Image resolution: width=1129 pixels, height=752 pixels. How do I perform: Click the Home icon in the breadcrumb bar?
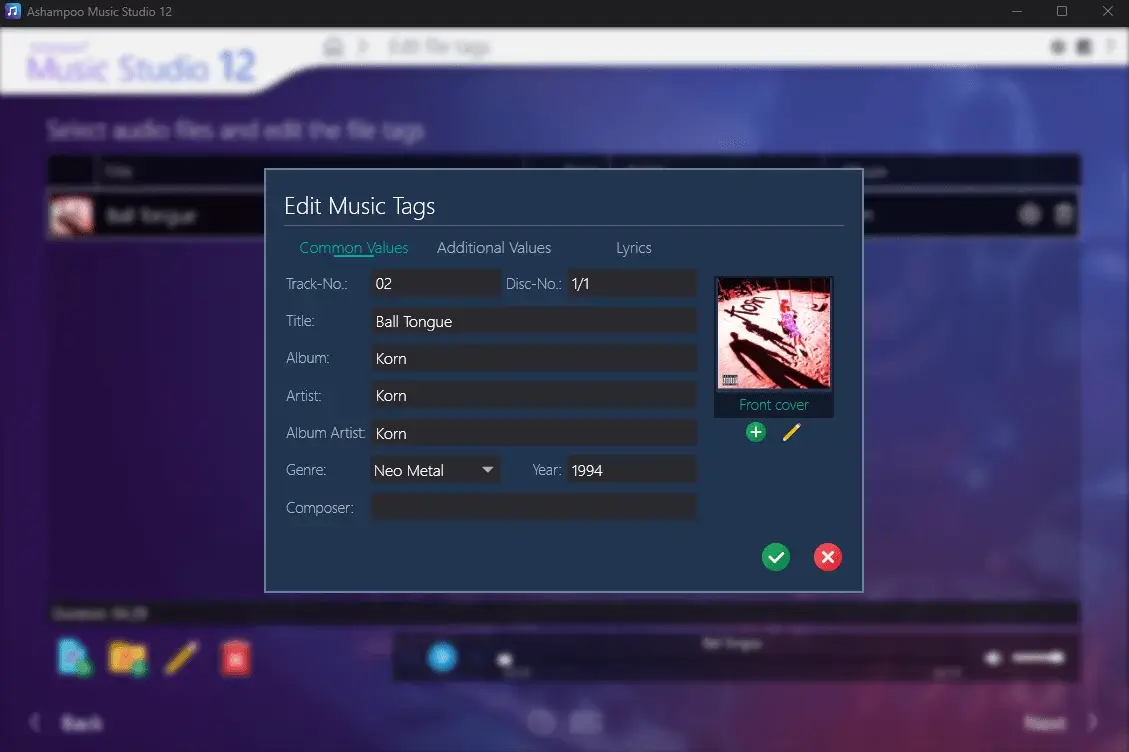tap(334, 46)
